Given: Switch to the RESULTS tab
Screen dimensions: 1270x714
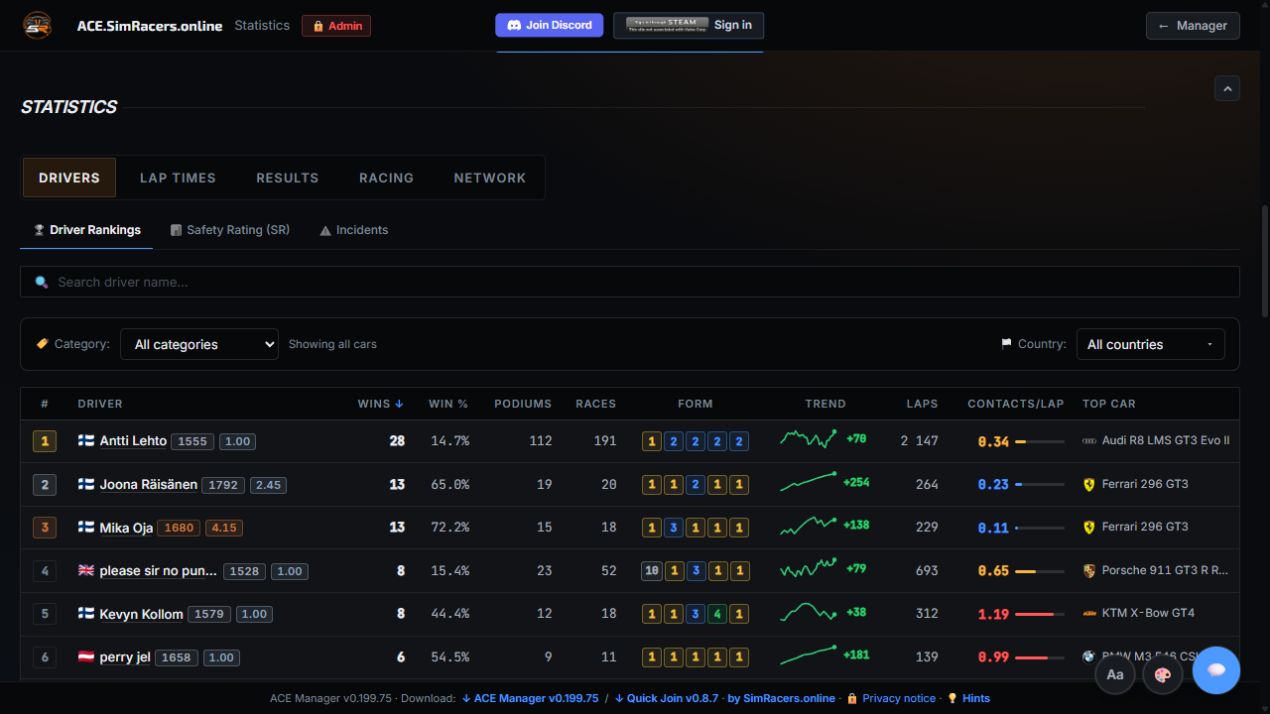Looking at the screenshot, I should (287, 178).
